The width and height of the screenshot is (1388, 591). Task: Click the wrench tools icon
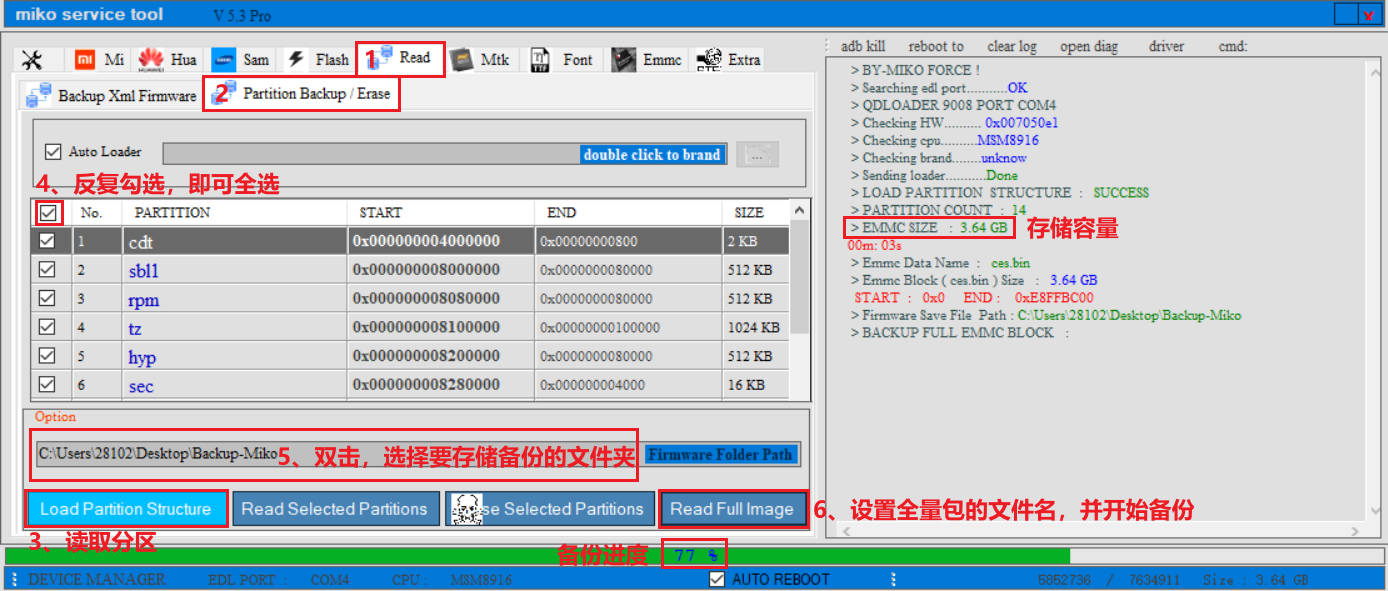click(x=32, y=60)
